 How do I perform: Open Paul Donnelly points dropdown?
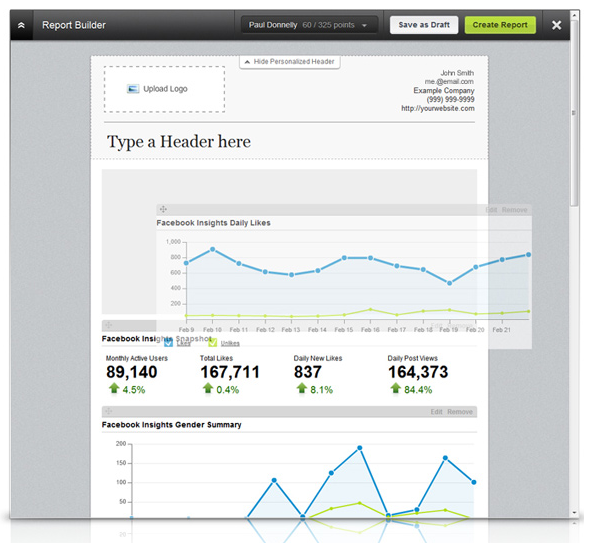(x=309, y=25)
